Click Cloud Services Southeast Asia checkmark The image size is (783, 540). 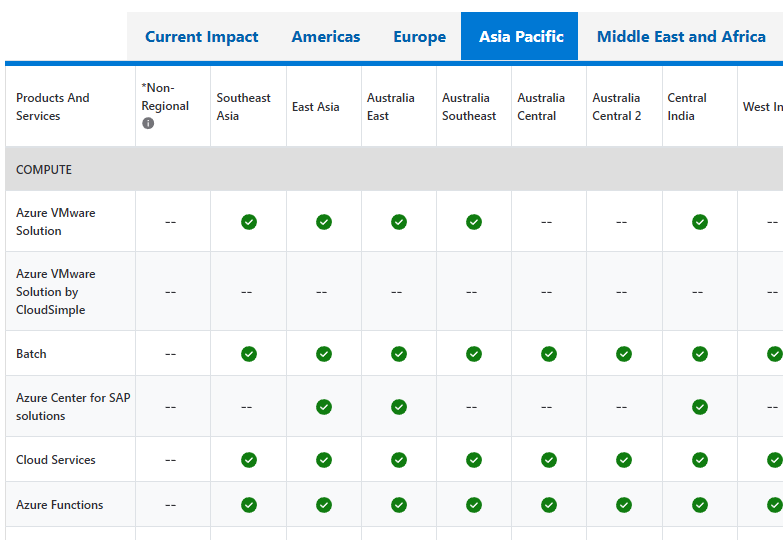249,460
